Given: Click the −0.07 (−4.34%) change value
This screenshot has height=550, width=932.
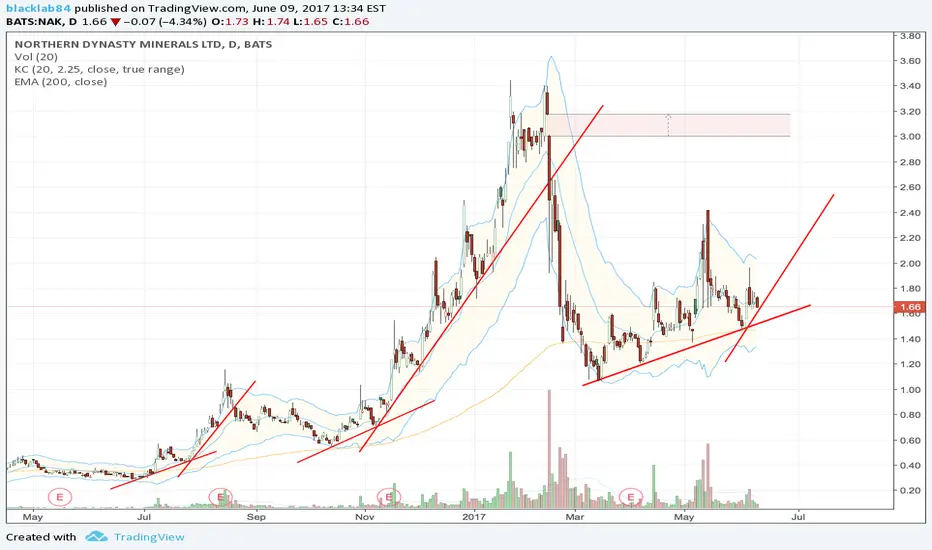Looking at the screenshot, I should click(165, 22).
